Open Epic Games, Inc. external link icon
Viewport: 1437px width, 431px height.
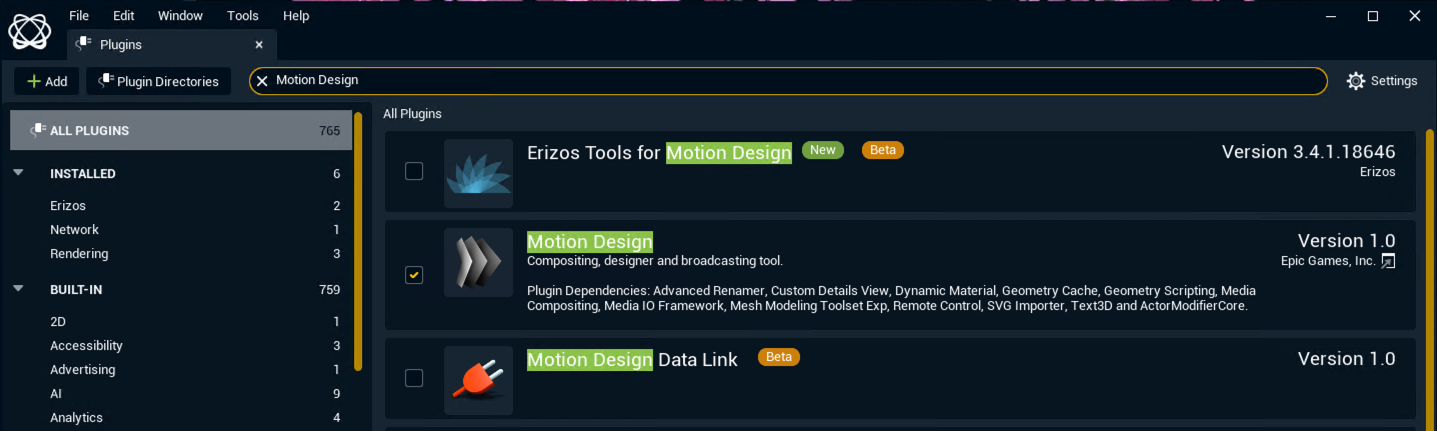click(1388, 261)
